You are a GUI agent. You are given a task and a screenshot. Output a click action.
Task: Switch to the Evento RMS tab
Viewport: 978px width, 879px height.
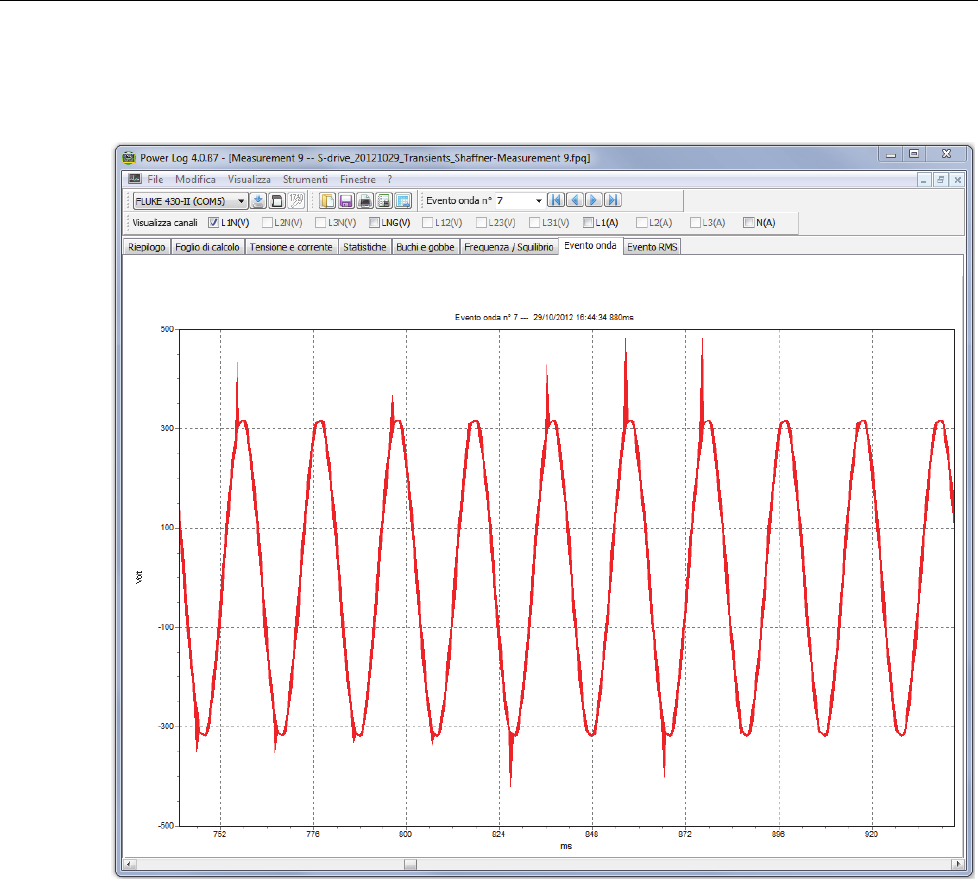click(652, 247)
